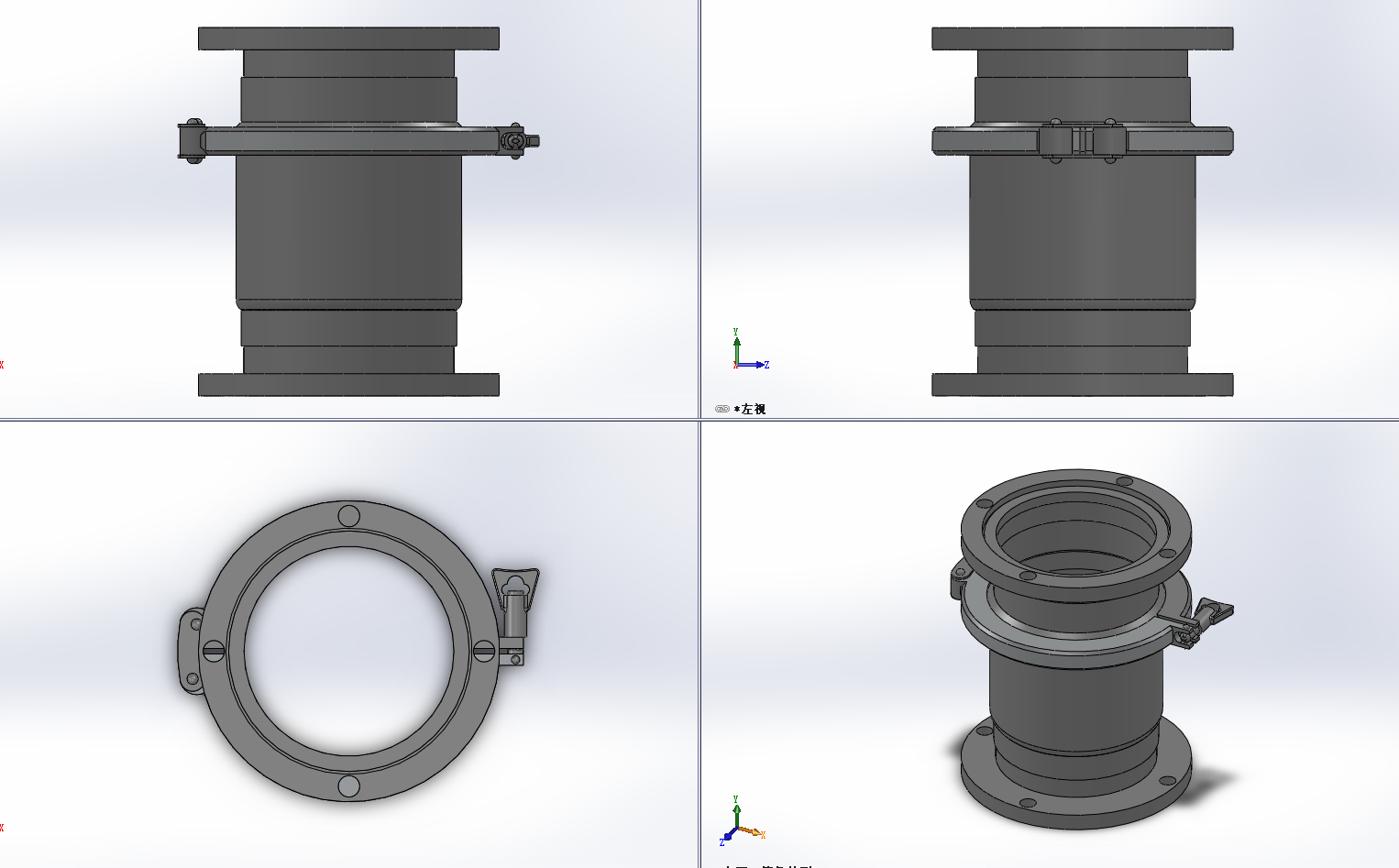The image size is (1399, 868).
Task: Select the clamp hinge in the left view
Action: 1083,140
